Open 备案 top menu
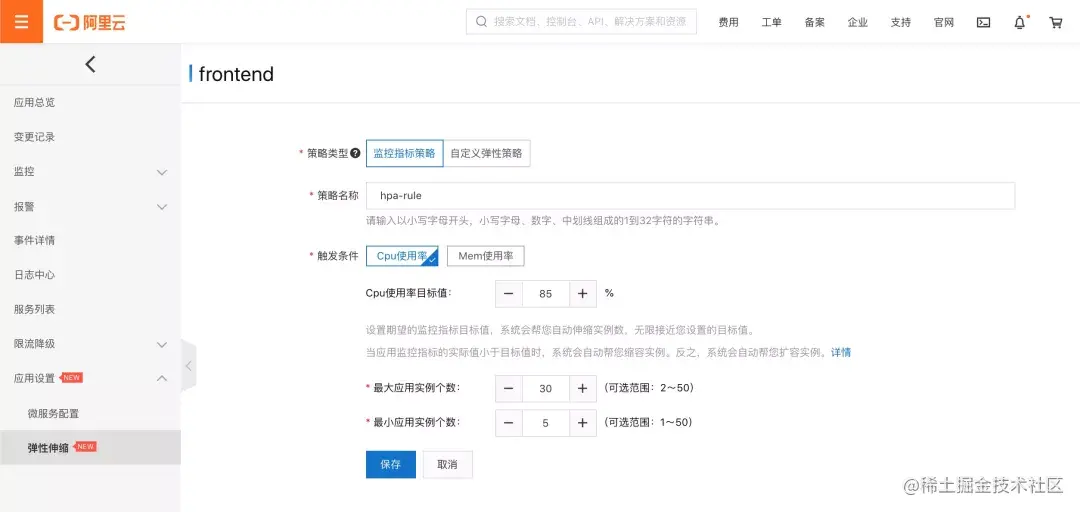The width and height of the screenshot is (1080, 512). [x=815, y=22]
